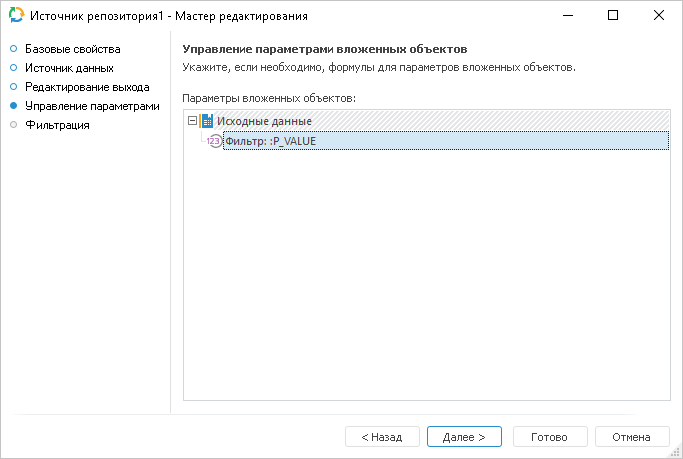Click the app logo icon in title bar

coord(16,16)
